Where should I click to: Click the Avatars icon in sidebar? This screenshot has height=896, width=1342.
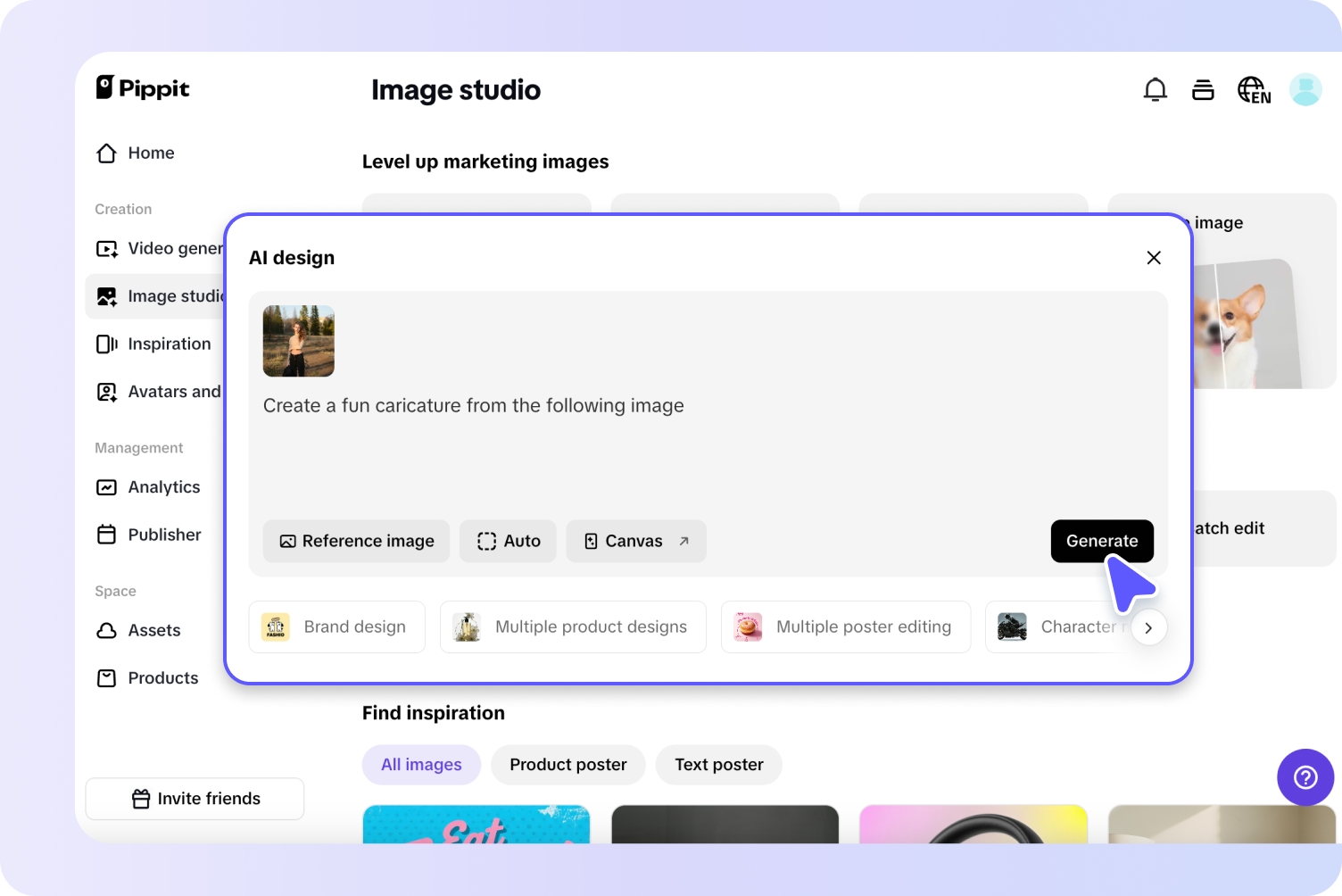pyautogui.click(x=107, y=392)
